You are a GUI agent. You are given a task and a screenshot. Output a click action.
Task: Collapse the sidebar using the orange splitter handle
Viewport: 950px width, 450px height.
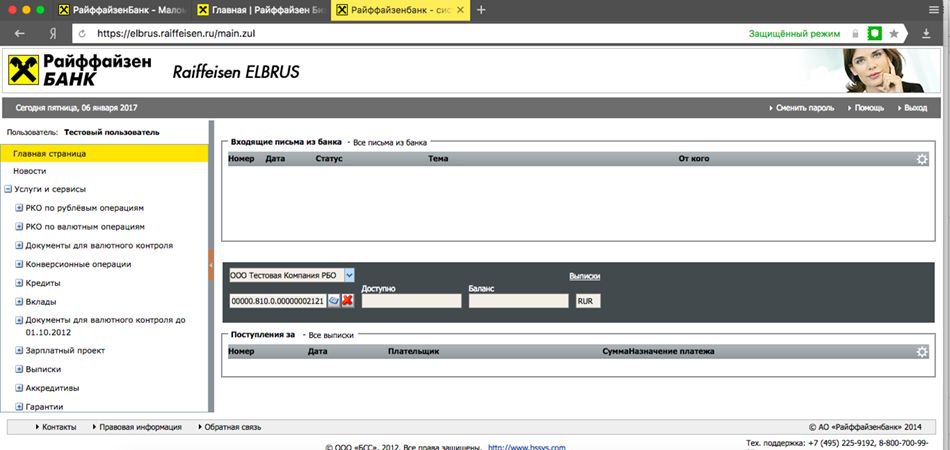click(x=211, y=265)
